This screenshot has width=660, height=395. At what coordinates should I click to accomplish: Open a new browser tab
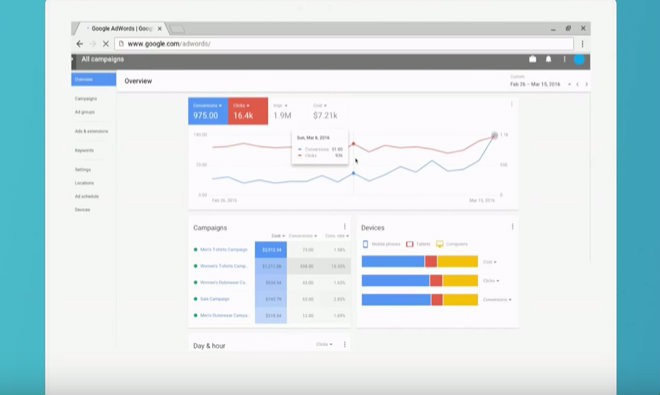(x=177, y=29)
